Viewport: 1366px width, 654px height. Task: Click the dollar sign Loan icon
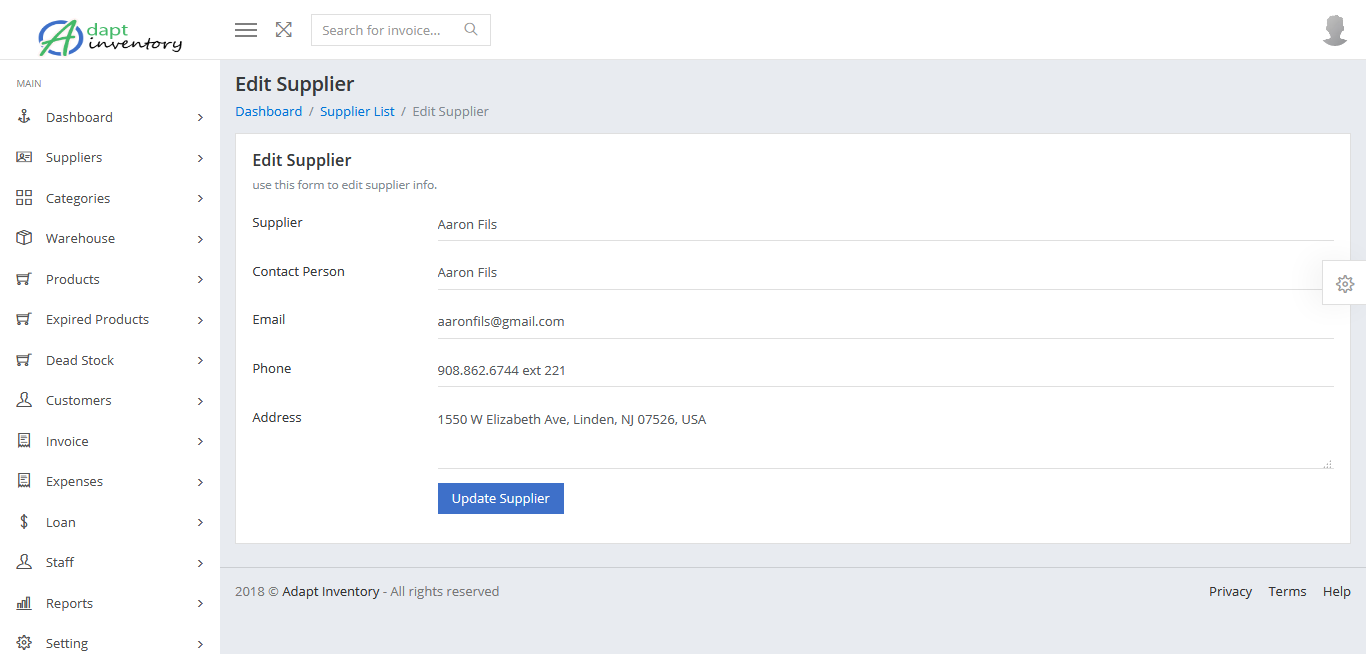(x=24, y=522)
